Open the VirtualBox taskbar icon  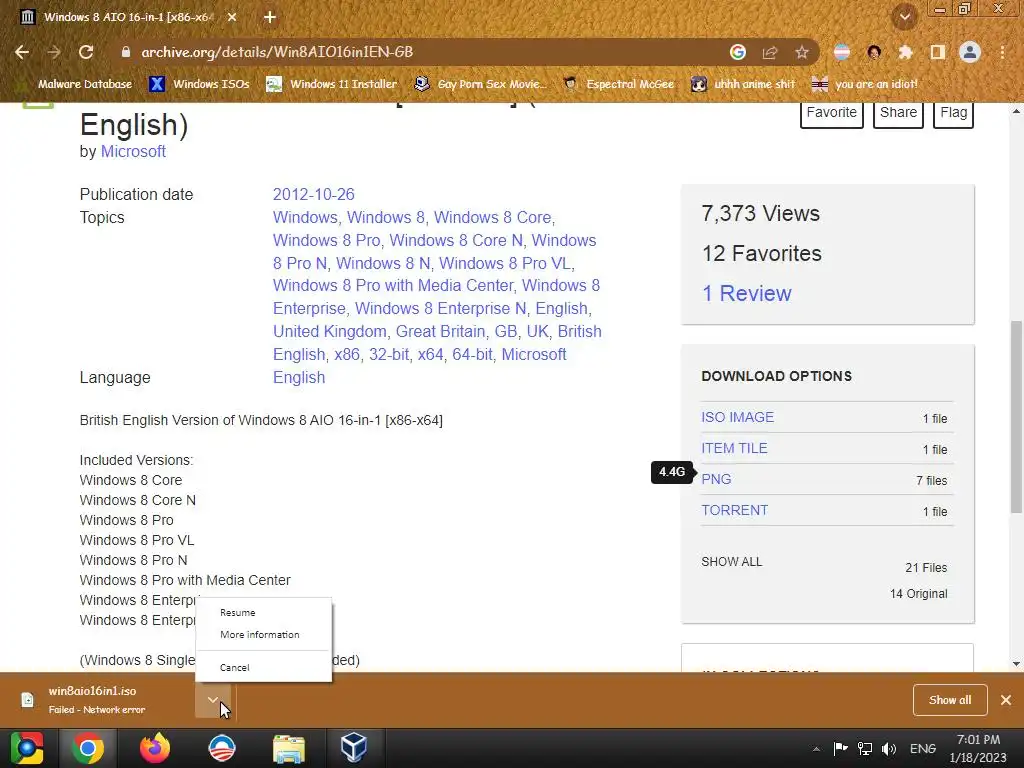pyautogui.click(x=353, y=748)
